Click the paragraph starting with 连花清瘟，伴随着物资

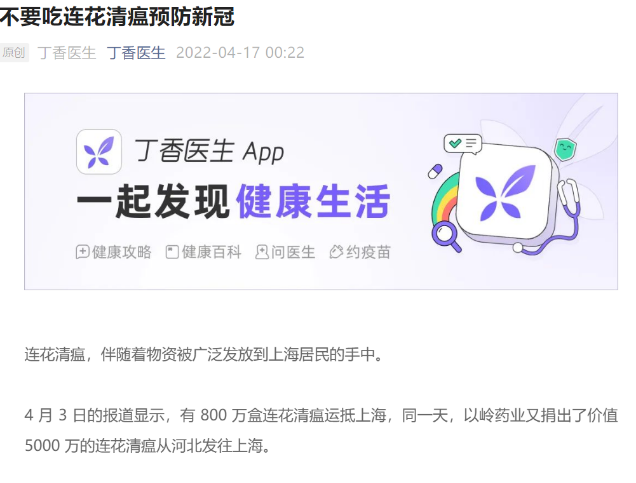tap(204, 354)
